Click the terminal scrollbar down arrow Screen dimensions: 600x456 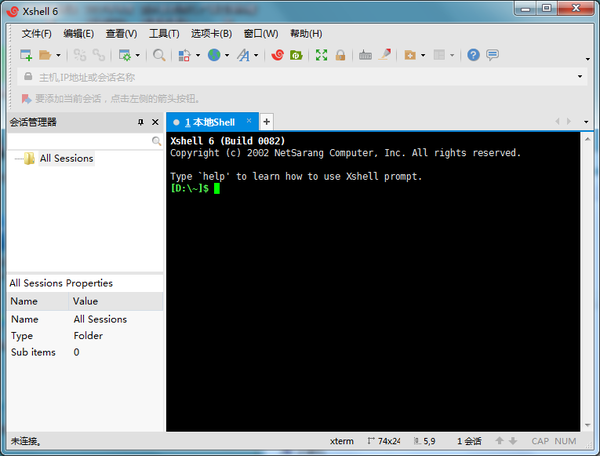click(x=588, y=425)
